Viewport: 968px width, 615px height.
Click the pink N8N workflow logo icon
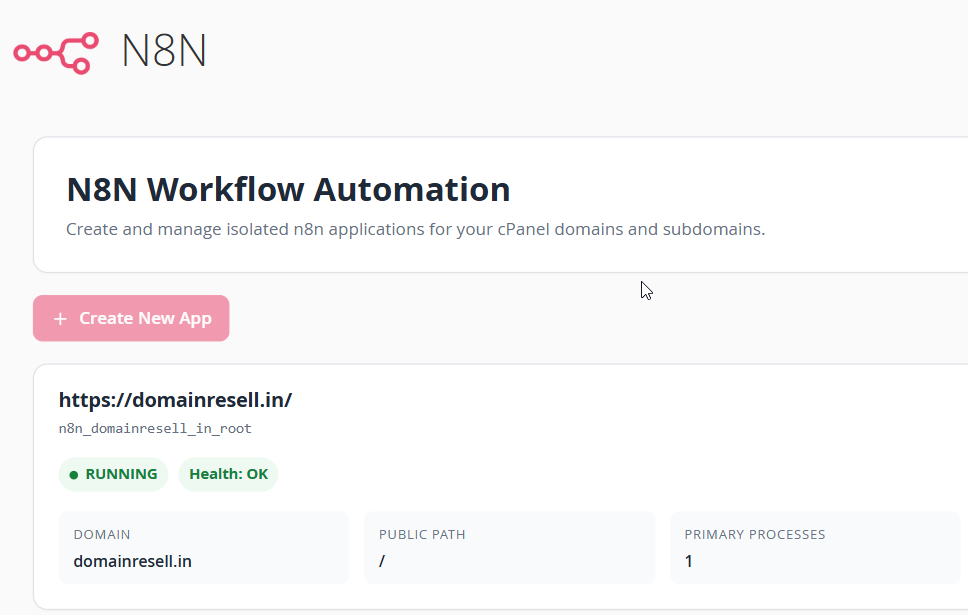tap(56, 53)
